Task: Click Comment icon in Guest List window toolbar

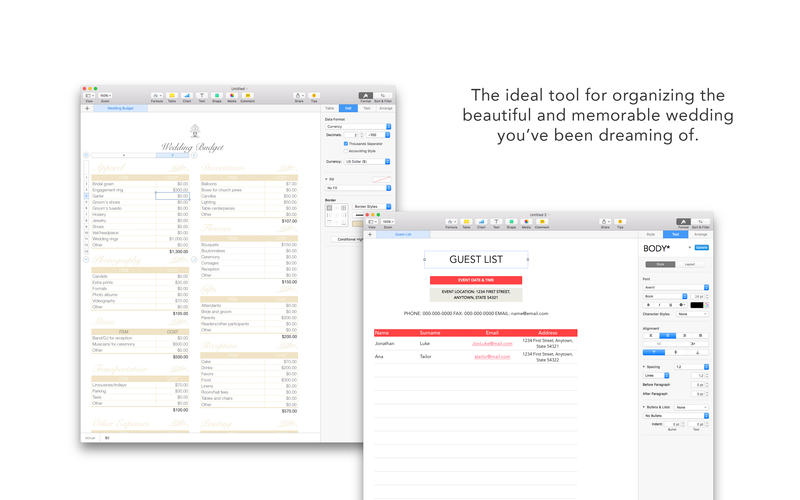Action: coord(542,221)
